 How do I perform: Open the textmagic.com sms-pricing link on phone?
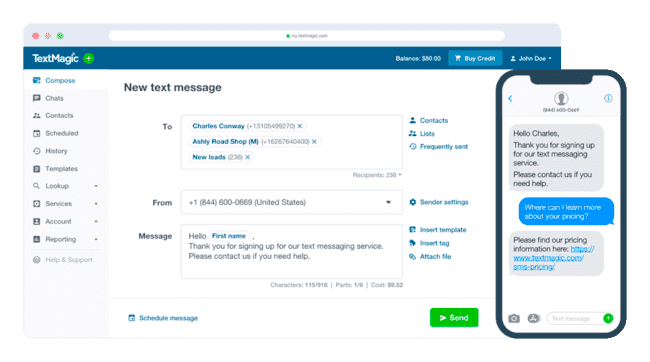[x=554, y=258]
